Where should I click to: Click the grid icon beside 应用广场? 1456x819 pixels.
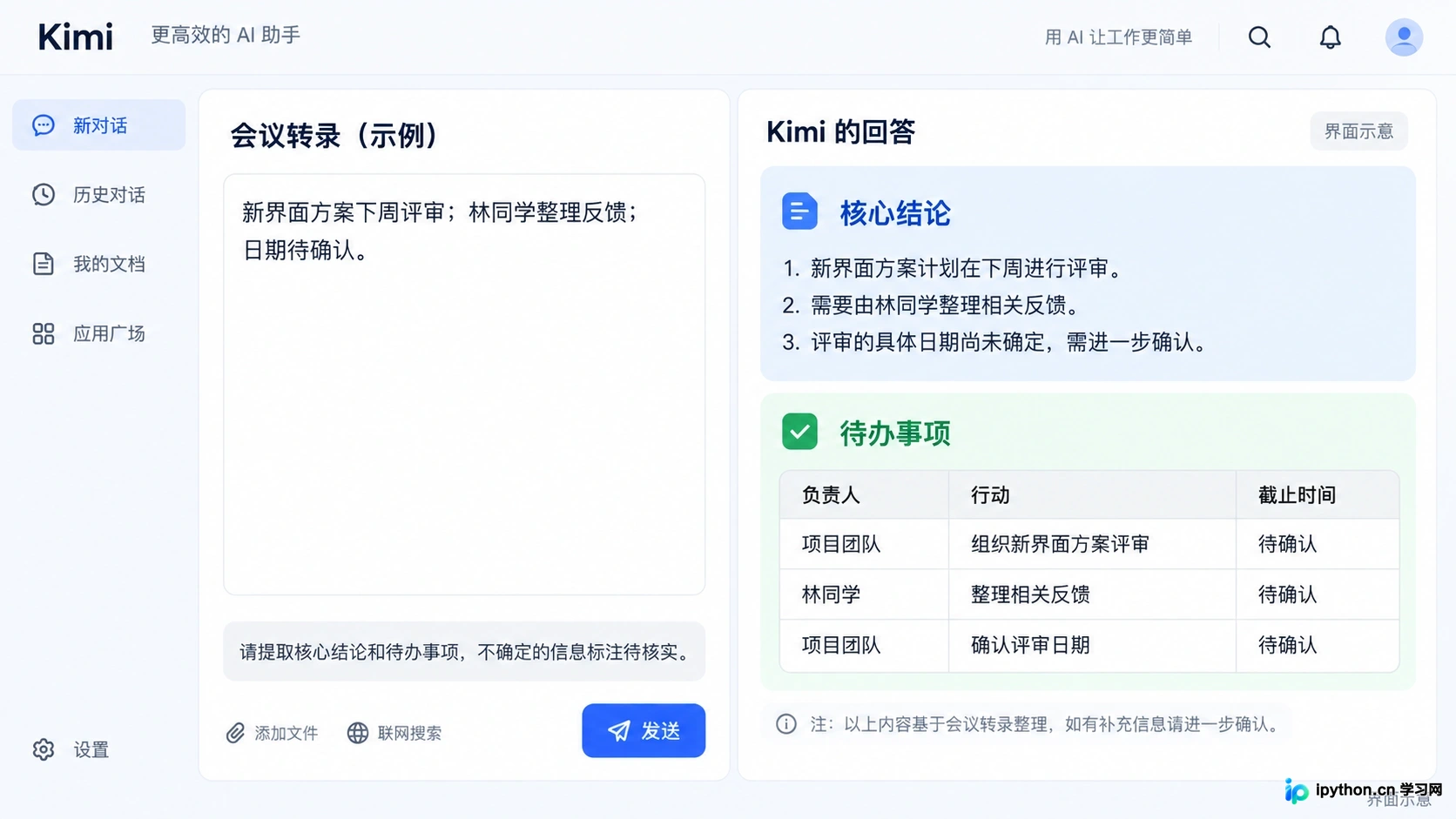[44, 333]
